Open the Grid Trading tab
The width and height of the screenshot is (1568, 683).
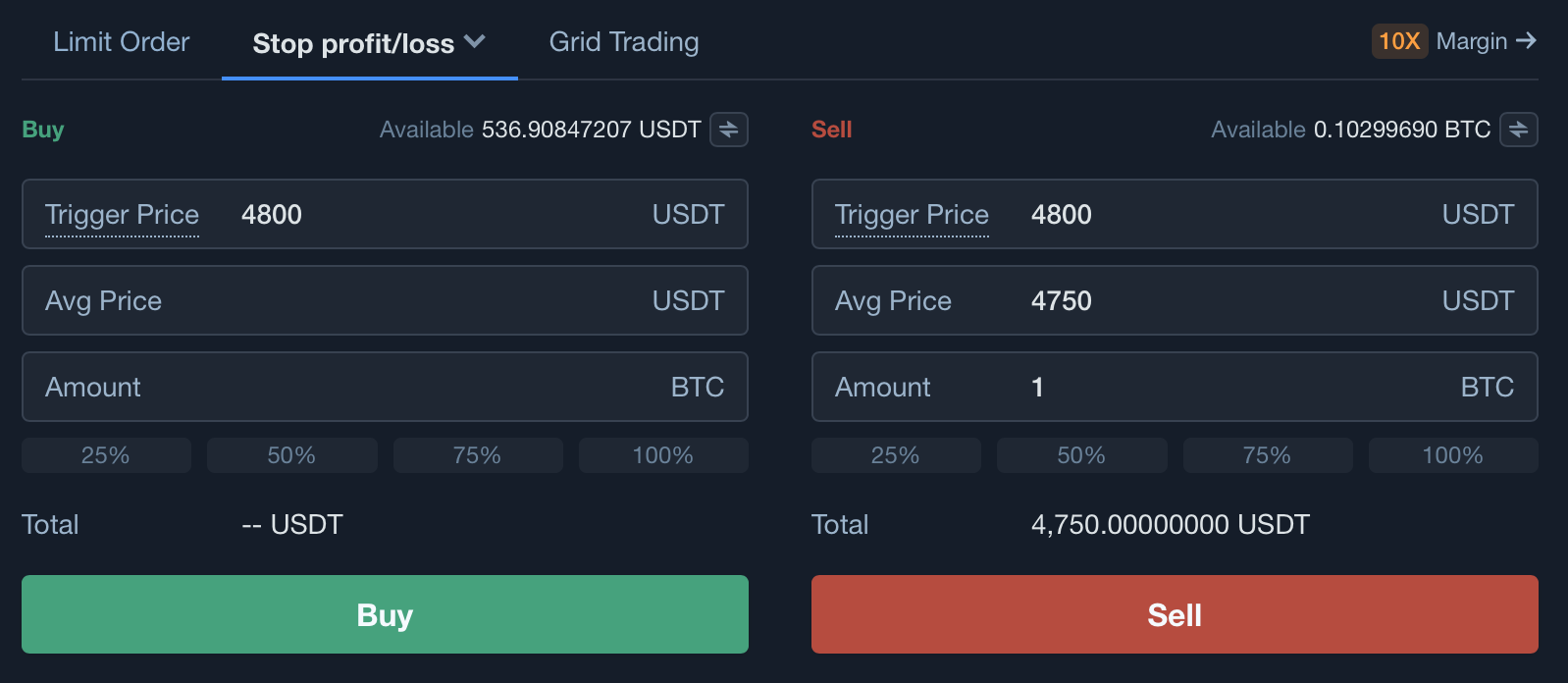[x=624, y=42]
